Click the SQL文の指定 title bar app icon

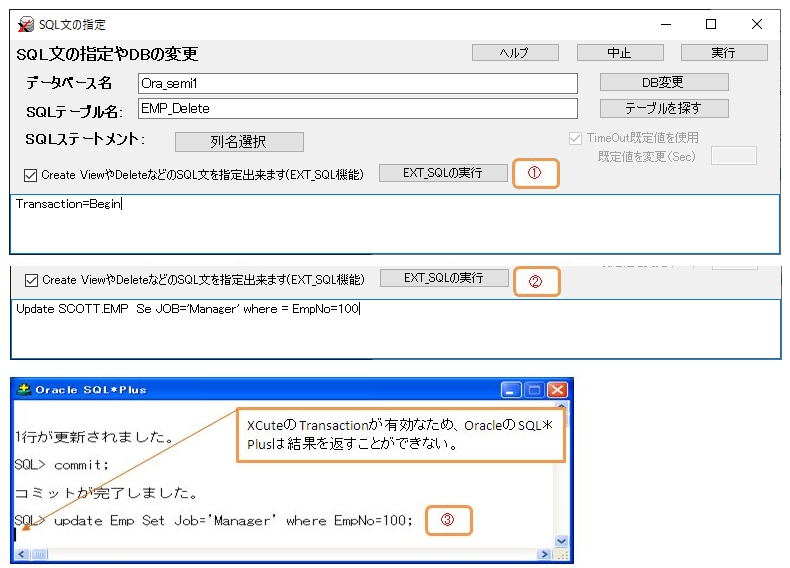[x=26, y=24]
